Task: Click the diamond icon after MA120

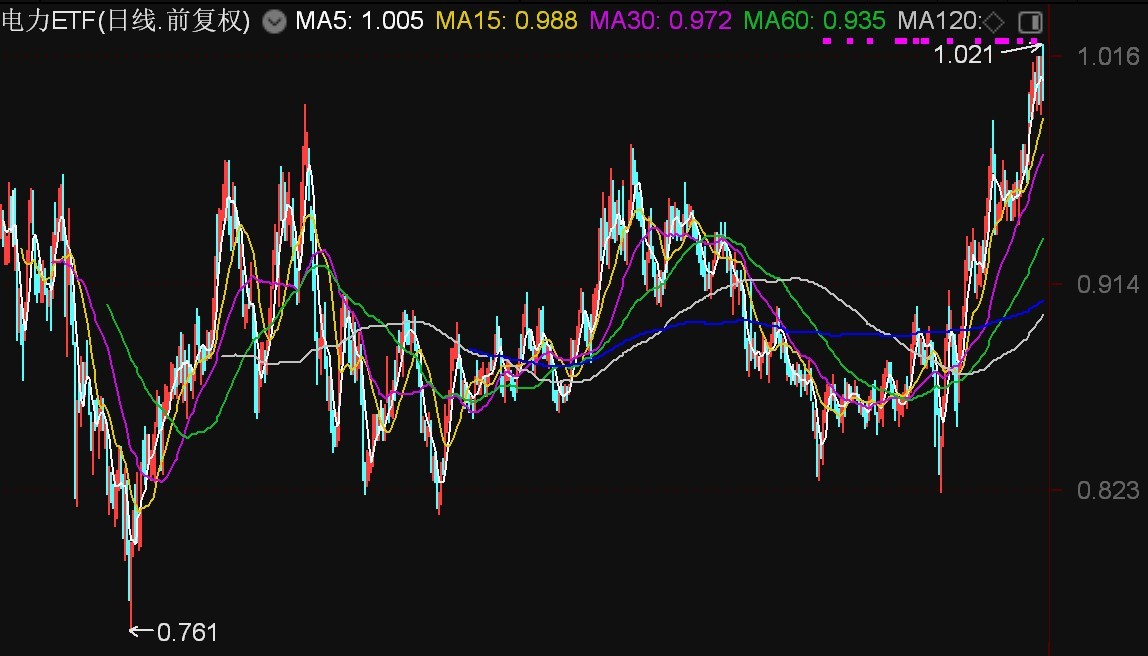Action: pos(993,22)
